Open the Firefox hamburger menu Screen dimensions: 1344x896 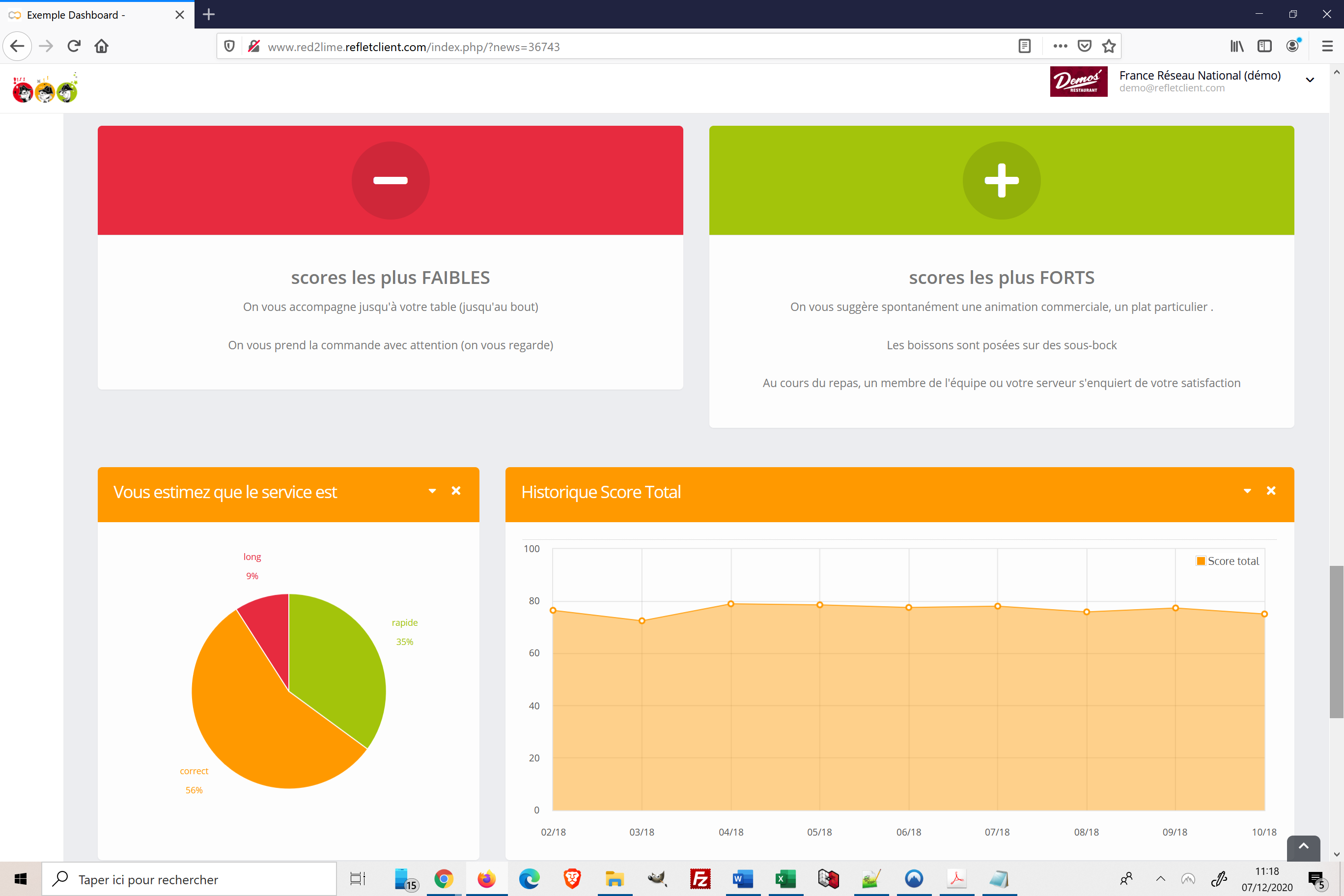1327,46
